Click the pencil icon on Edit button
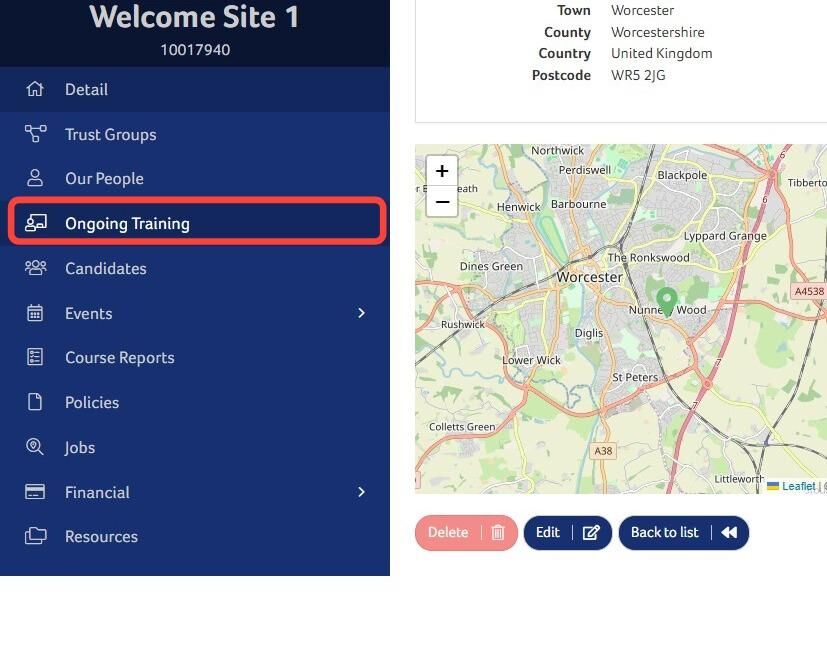827x653 pixels. [x=591, y=533]
